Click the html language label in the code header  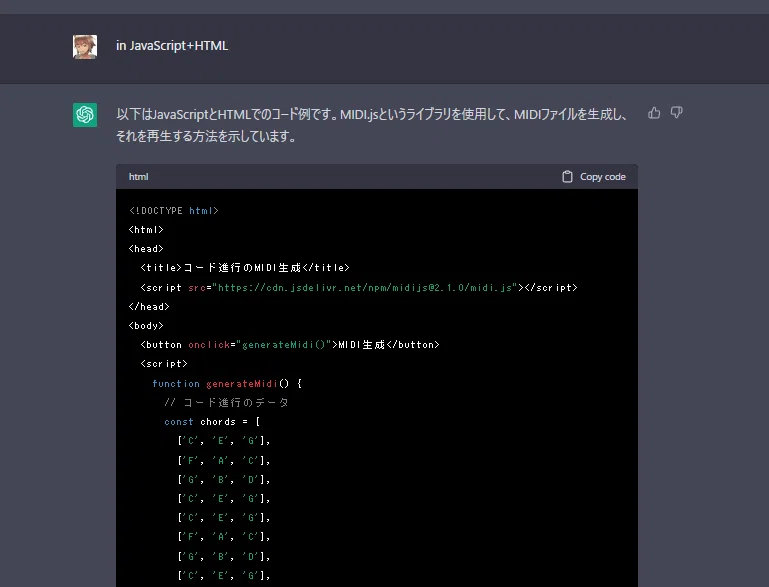pos(138,177)
